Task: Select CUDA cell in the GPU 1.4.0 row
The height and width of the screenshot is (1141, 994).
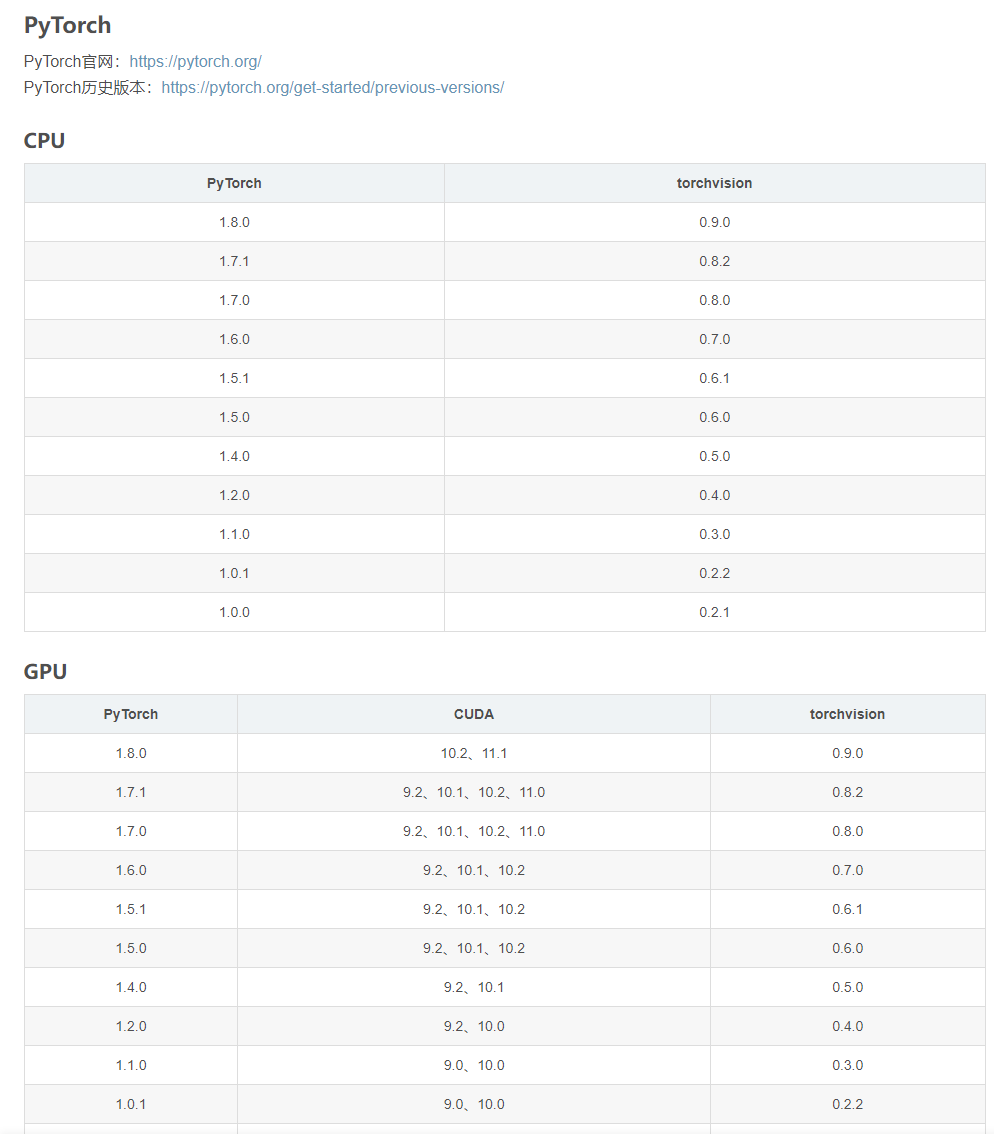Action: [x=474, y=987]
